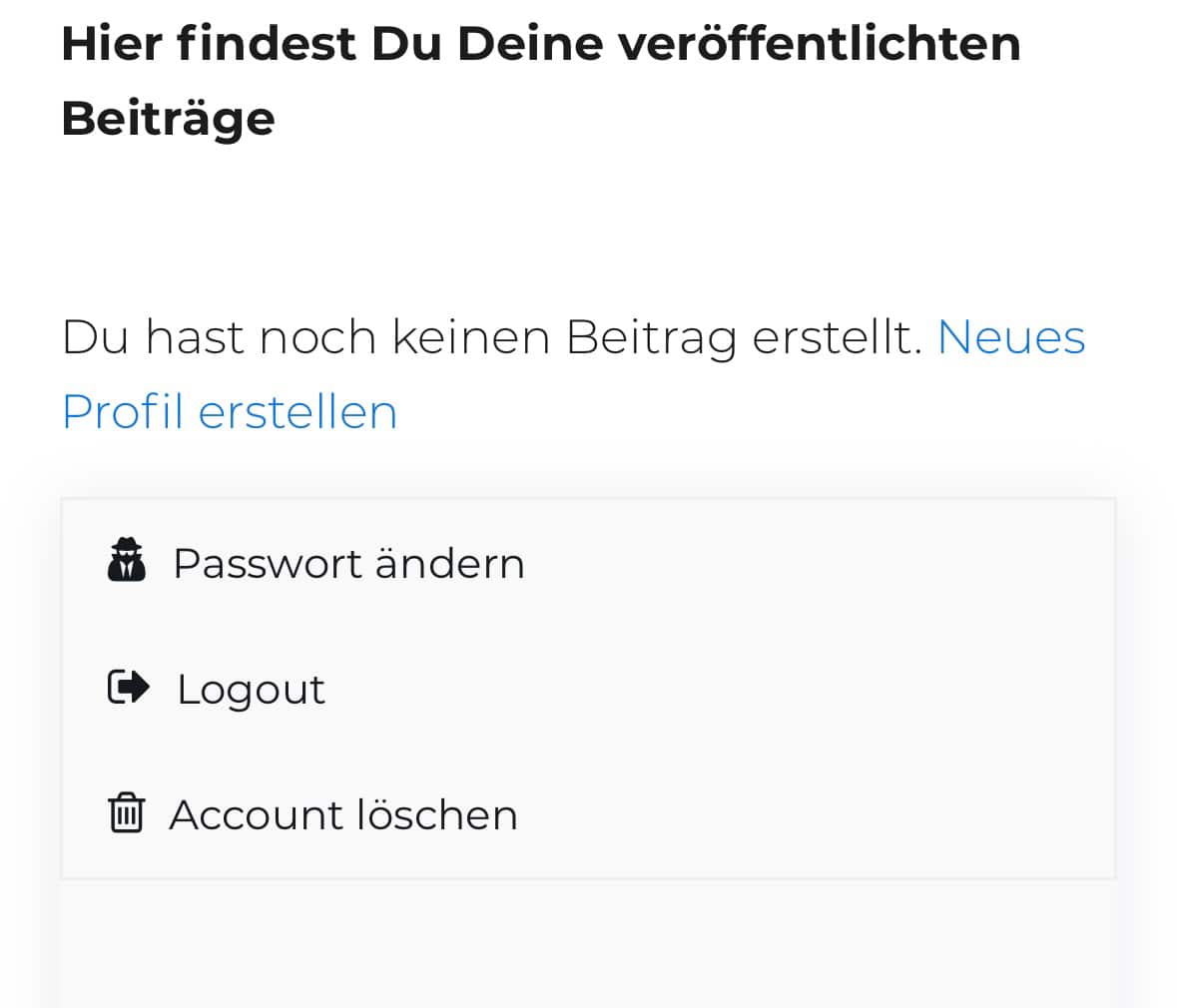Click the word "Neues" in the blue link
This screenshot has height=1008, width=1177.
[x=1010, y=337]
